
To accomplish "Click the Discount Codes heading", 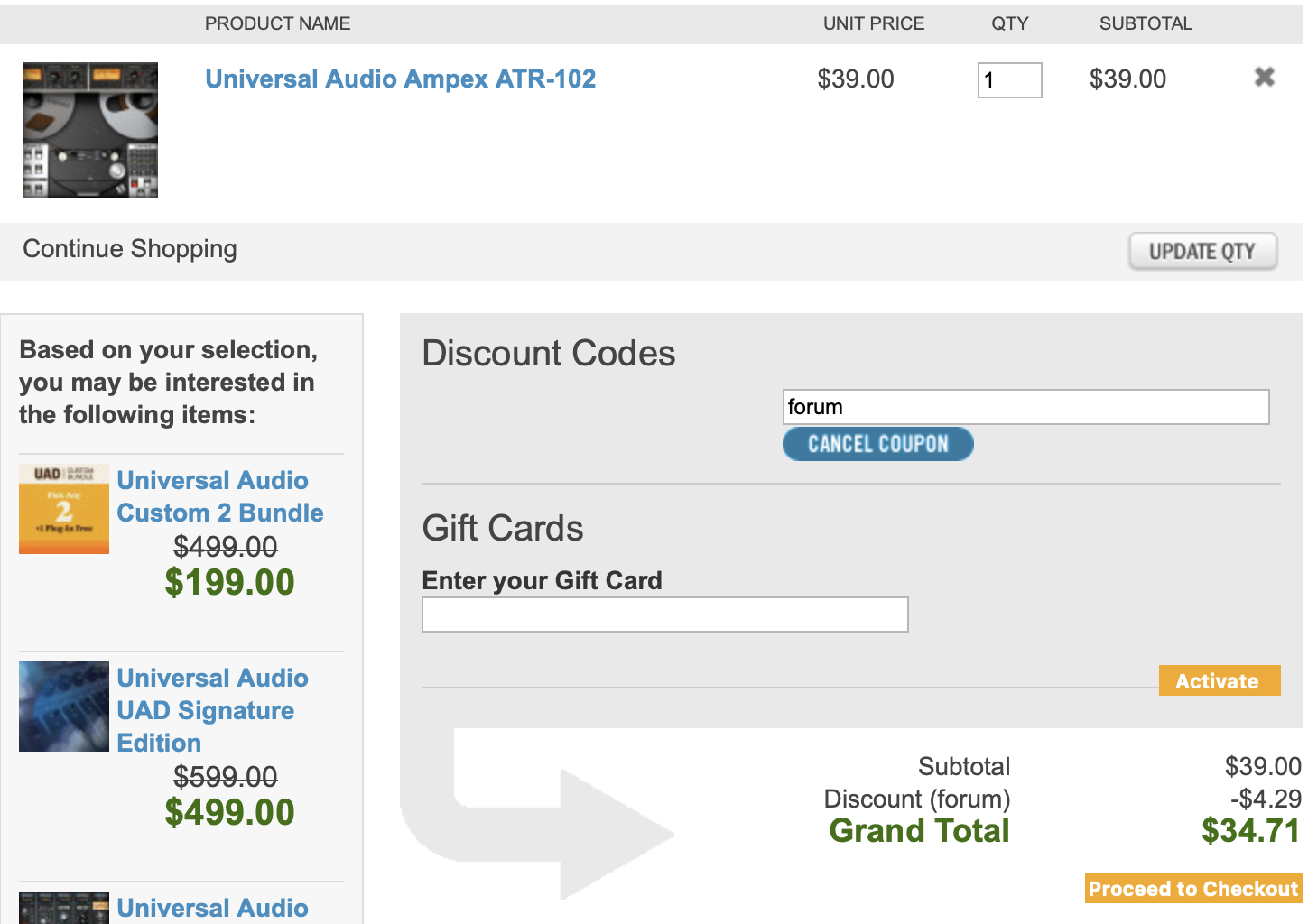I will pyautogui.click(x=549, y=353).
